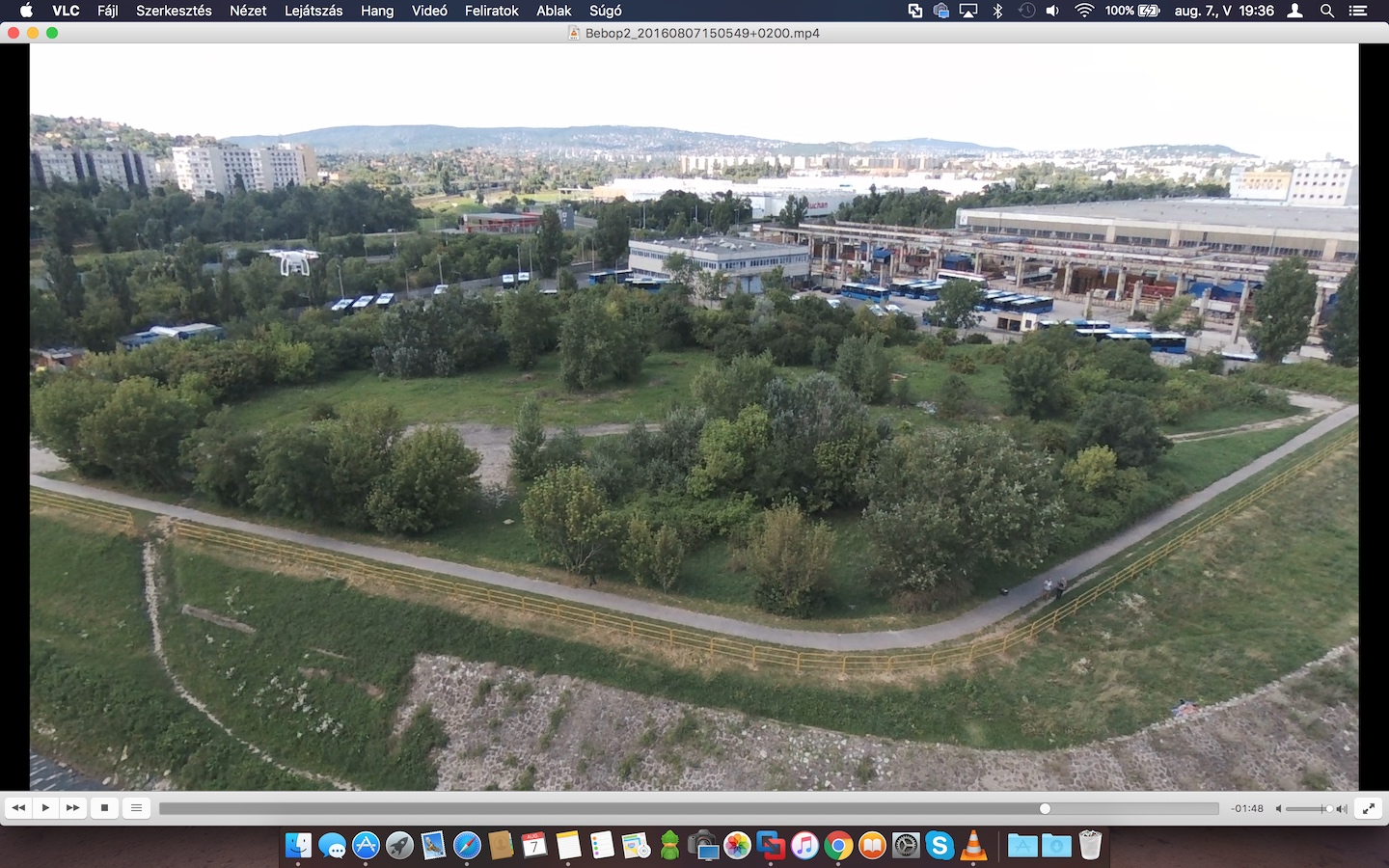Click the VLC cone icon in Dock
The image size is (1389, 868).
pyautogui.click(x=973, y=846)
